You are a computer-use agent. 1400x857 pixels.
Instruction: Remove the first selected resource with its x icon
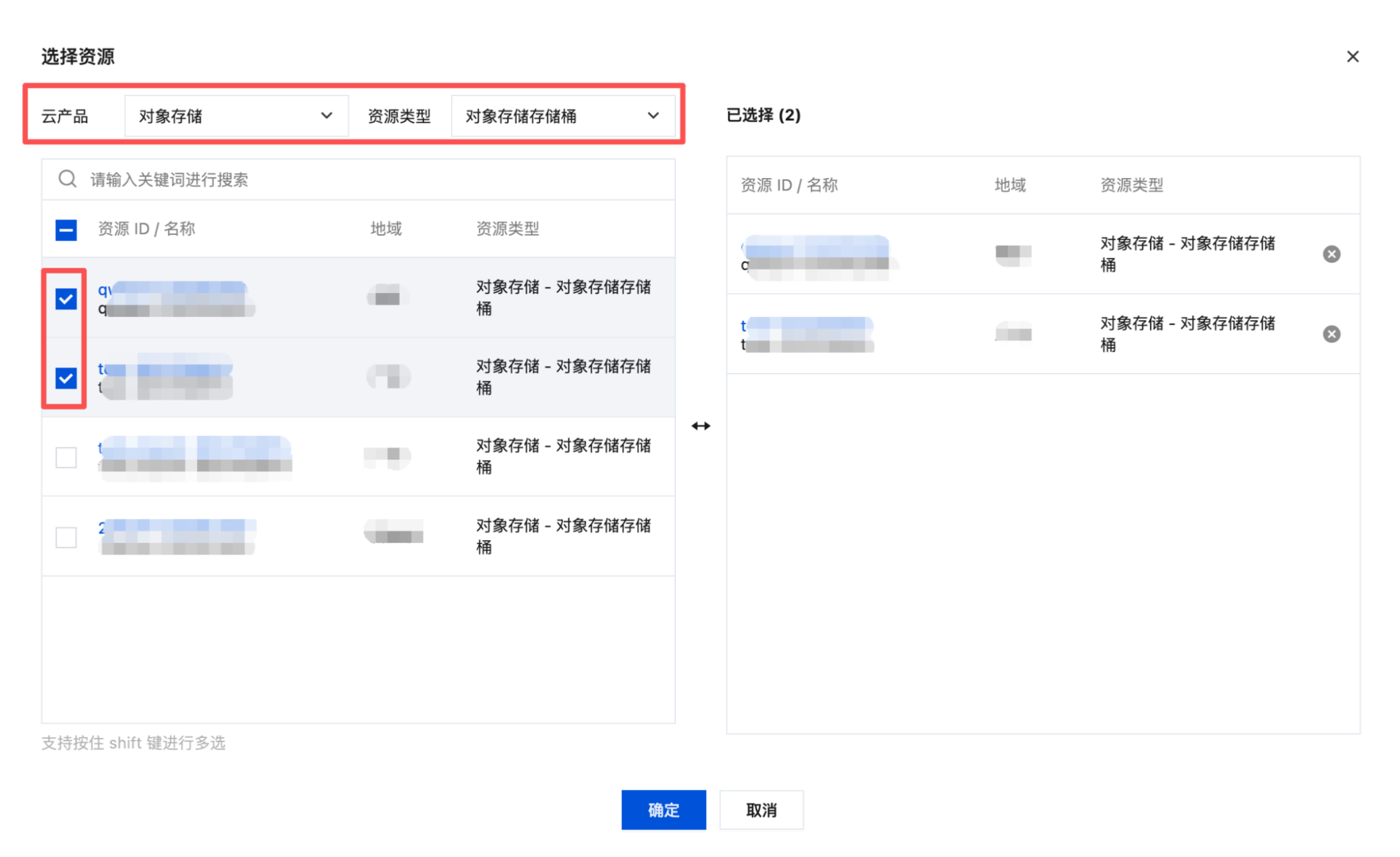[1331, 254]
